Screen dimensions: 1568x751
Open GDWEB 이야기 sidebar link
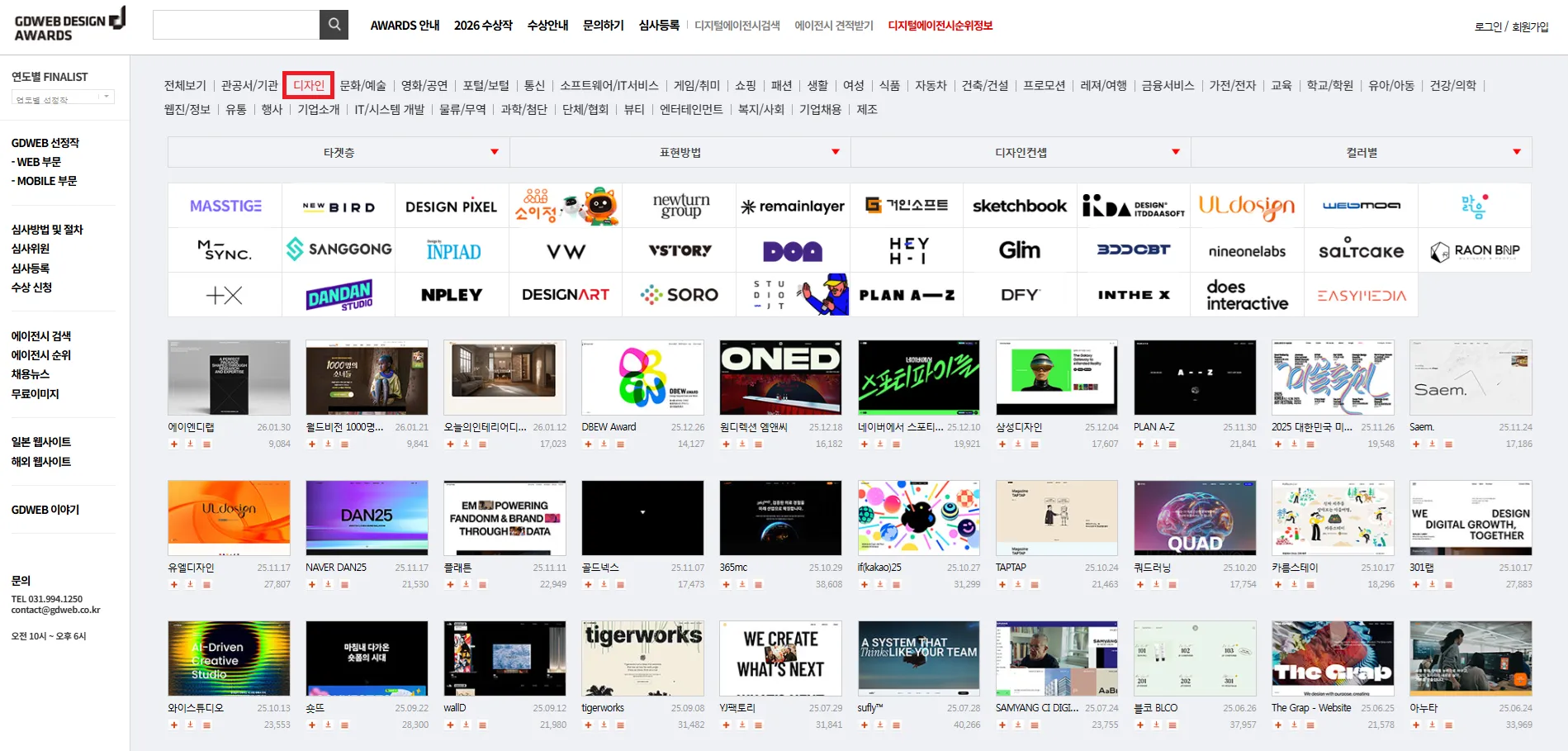pos(45,510)
